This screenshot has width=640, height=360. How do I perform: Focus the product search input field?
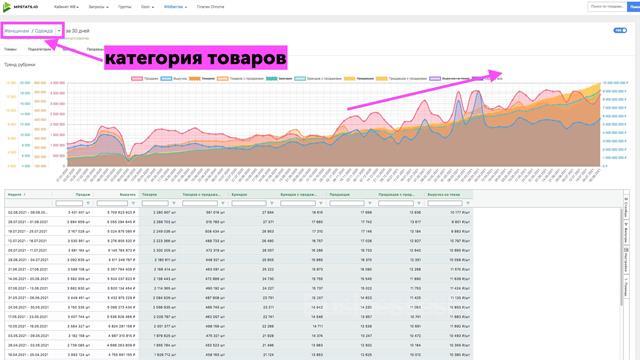607,7
